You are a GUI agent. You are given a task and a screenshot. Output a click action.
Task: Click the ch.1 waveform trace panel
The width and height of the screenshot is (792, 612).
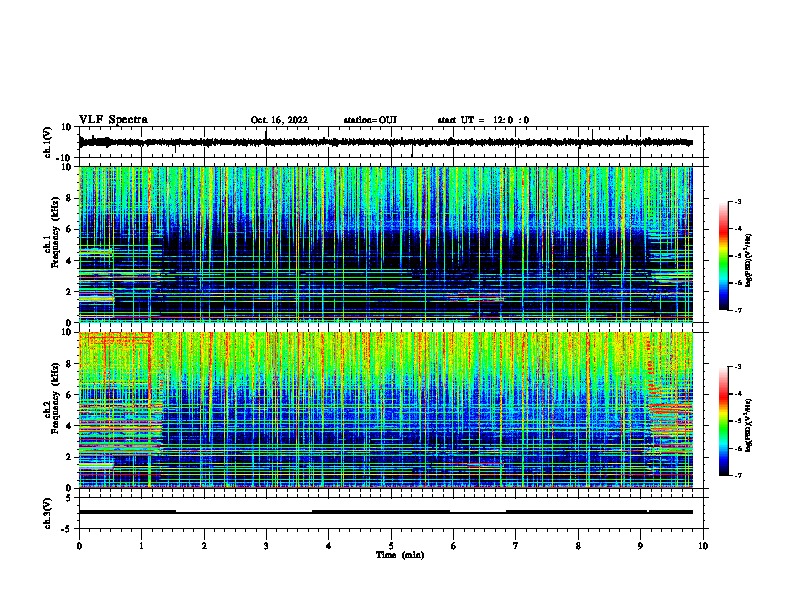(393, 142)
